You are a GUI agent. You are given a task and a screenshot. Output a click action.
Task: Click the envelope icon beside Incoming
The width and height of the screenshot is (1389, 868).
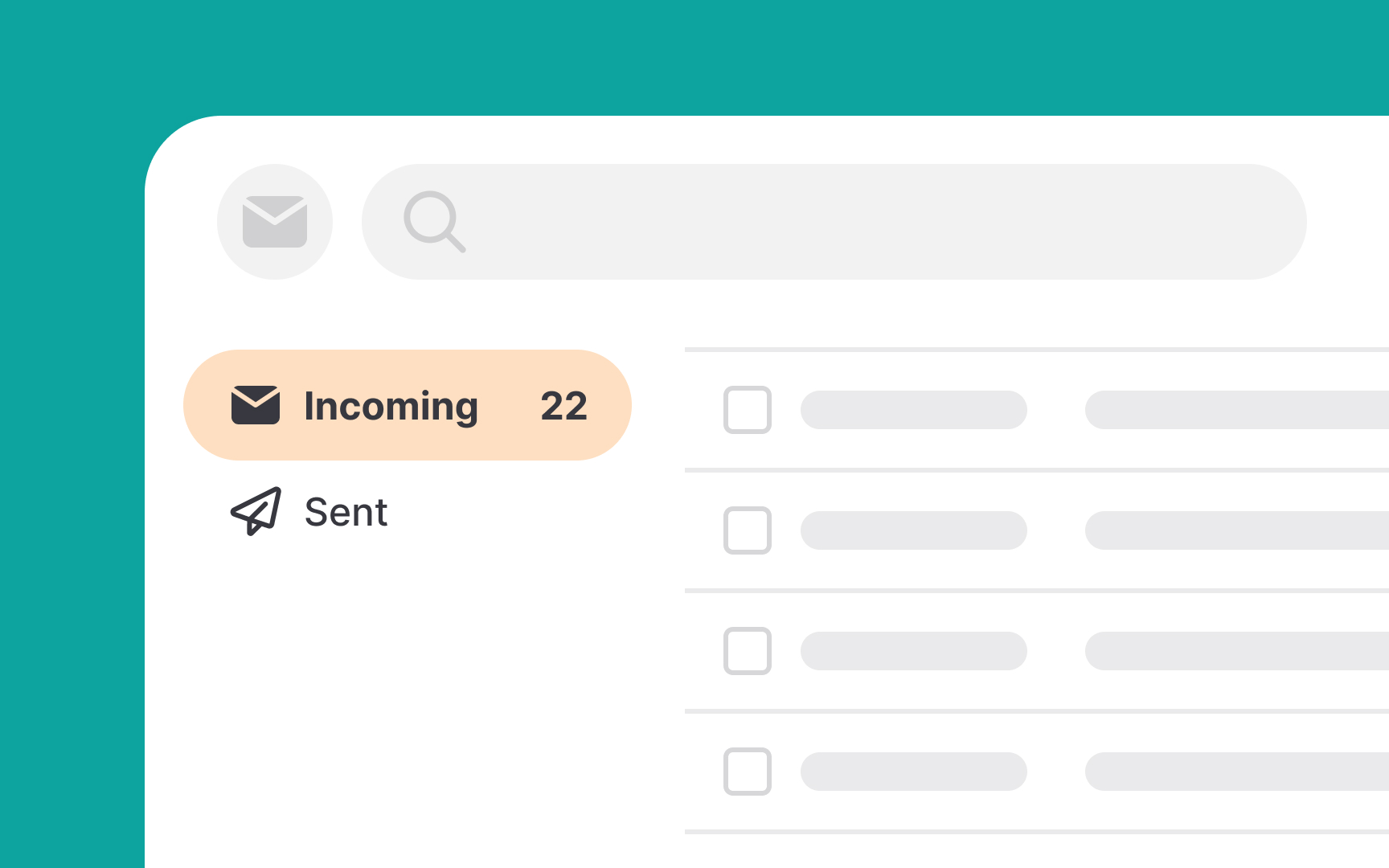point(256,405)
